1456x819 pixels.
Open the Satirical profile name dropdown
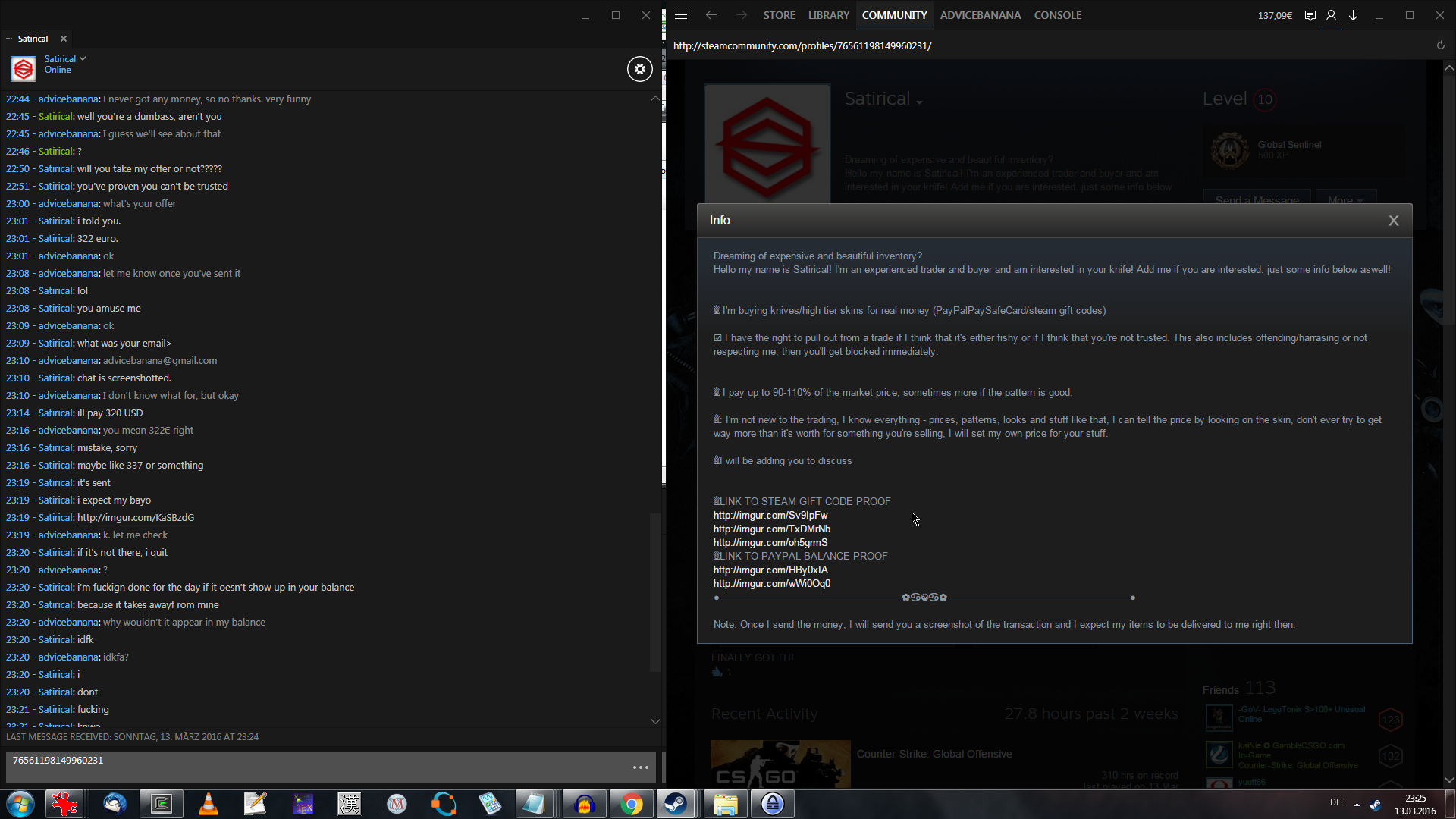pyautogui.click(x=919, y=102)
